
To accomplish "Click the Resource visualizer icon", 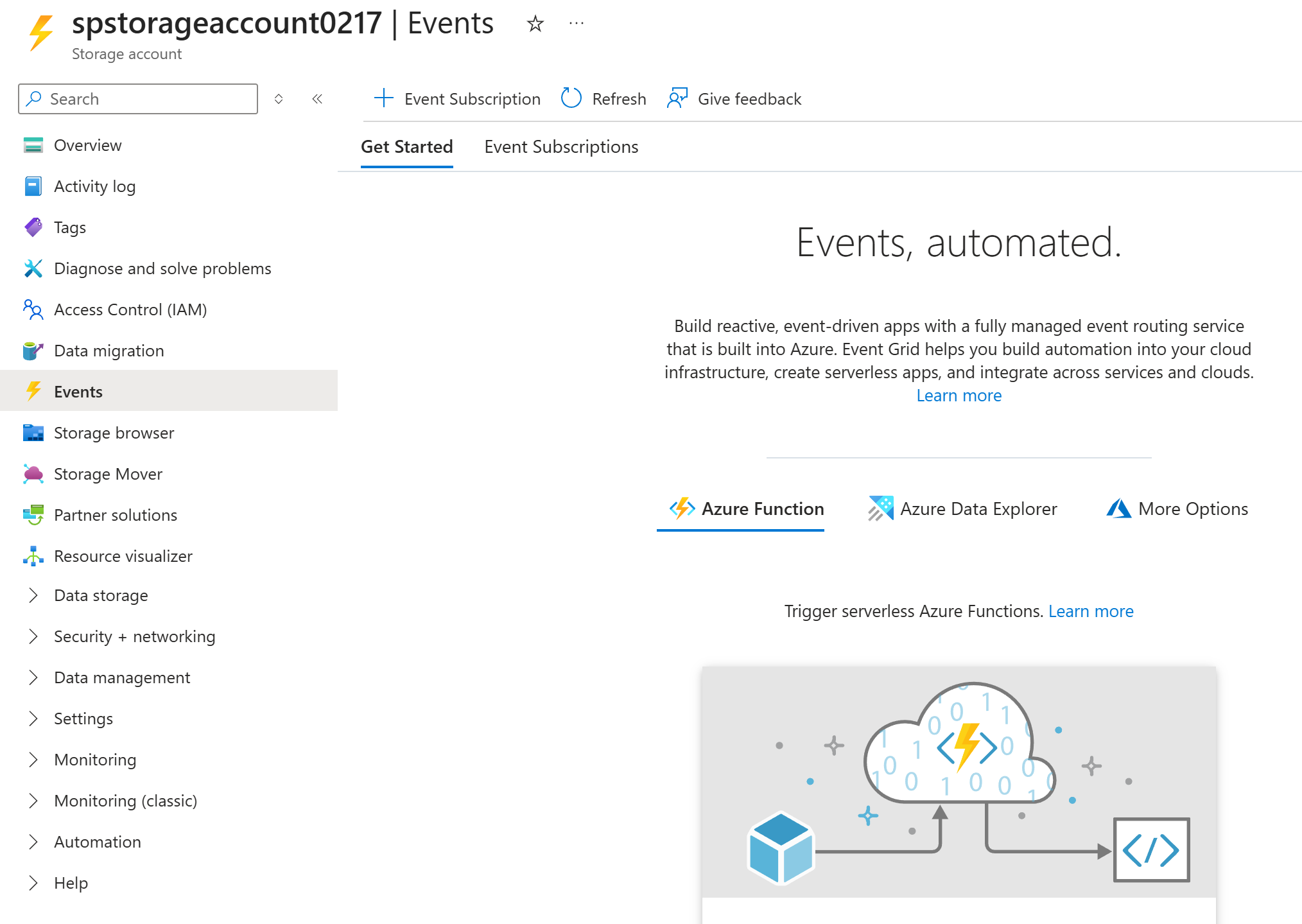I will pyautogui.click(x=33, y=556).
